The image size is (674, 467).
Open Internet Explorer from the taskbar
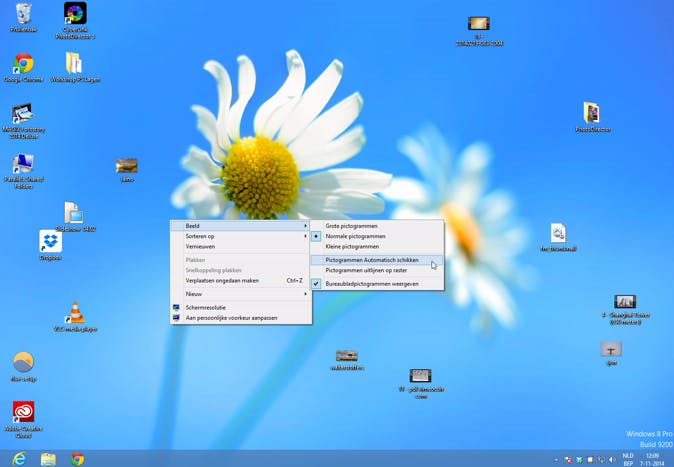[x=19, y=459]
